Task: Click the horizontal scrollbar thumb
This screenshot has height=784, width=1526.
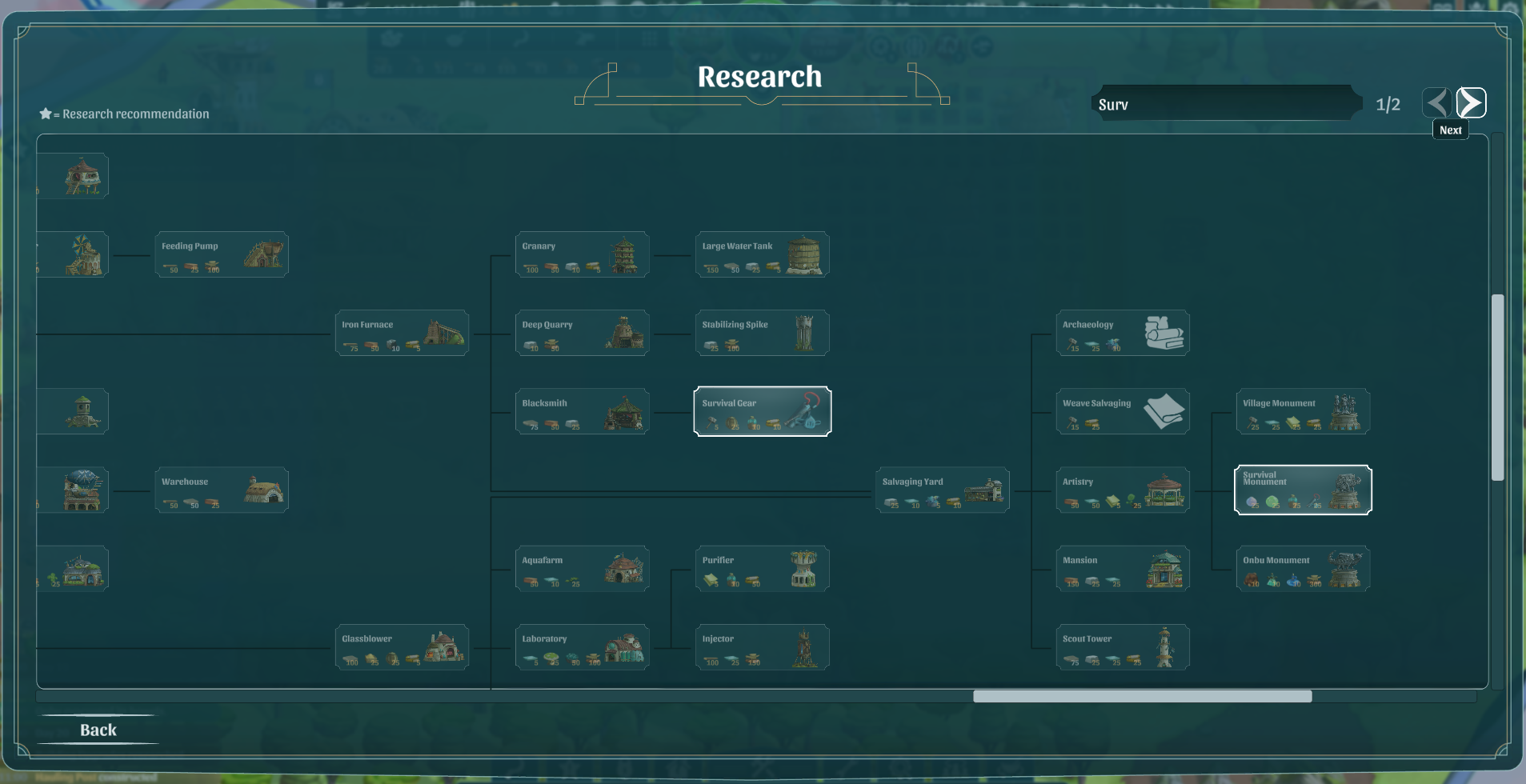Action: click(1142, 697)
